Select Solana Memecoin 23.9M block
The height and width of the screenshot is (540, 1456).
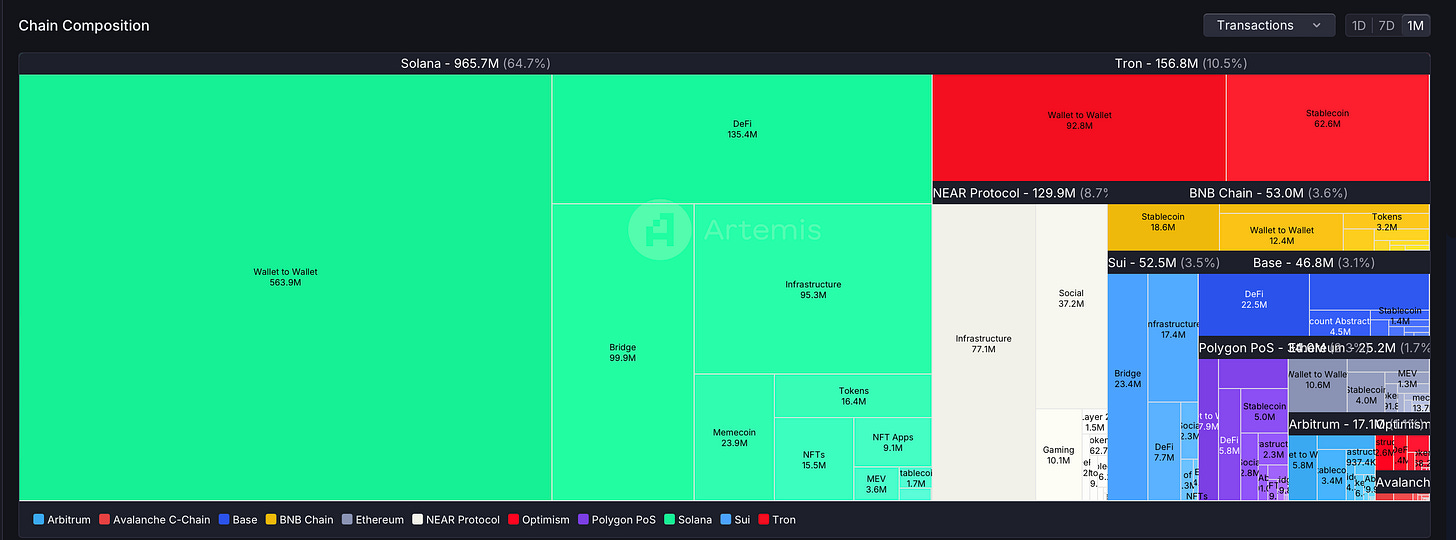(734, 437)
